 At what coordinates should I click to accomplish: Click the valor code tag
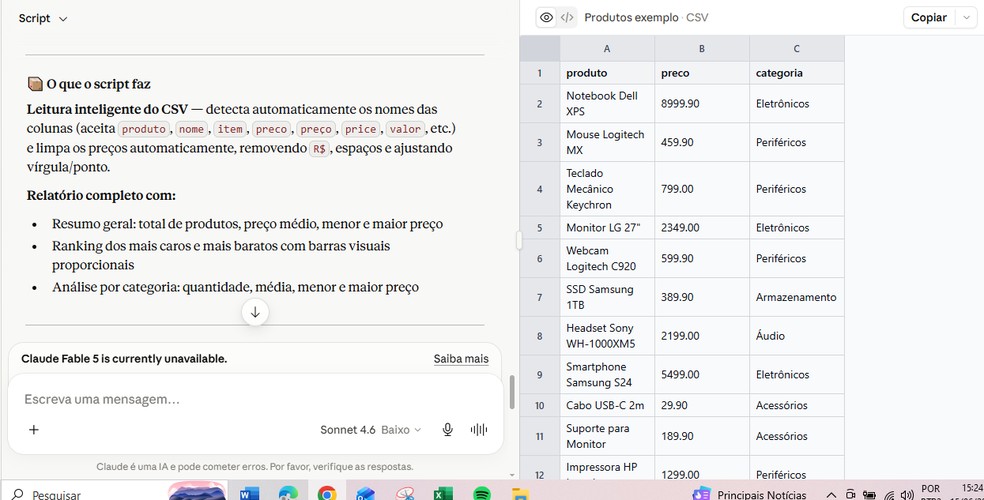pyautogui.click(x=405, y=129)
